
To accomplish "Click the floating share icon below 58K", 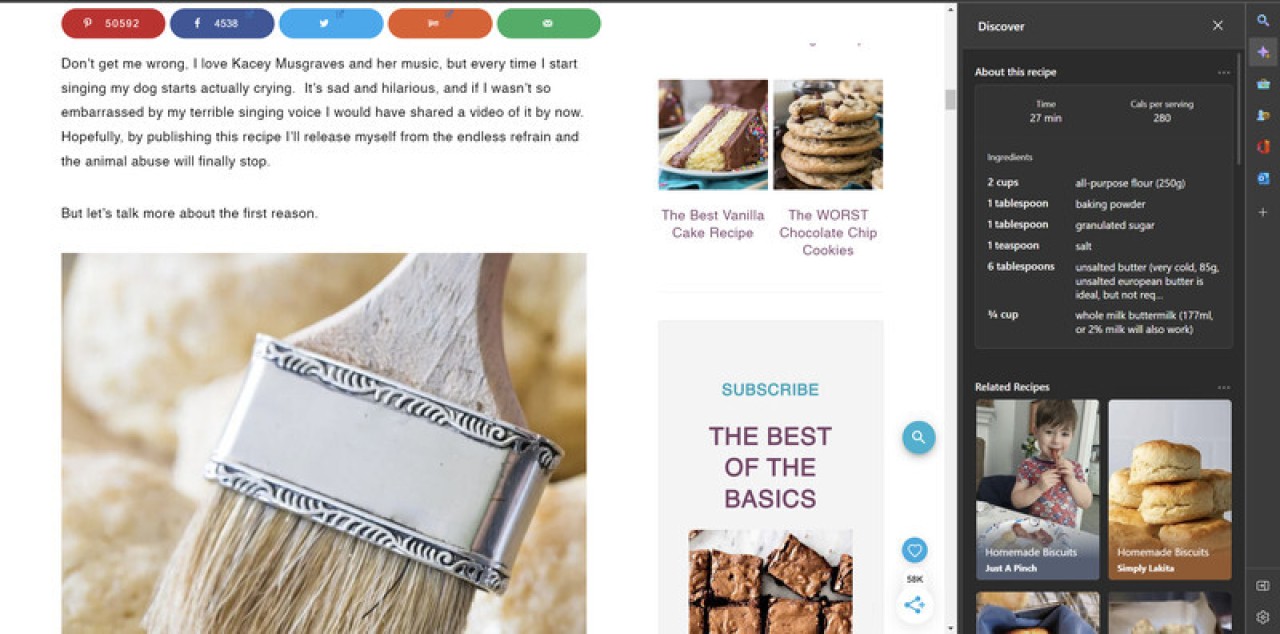I will pos(914,604).
